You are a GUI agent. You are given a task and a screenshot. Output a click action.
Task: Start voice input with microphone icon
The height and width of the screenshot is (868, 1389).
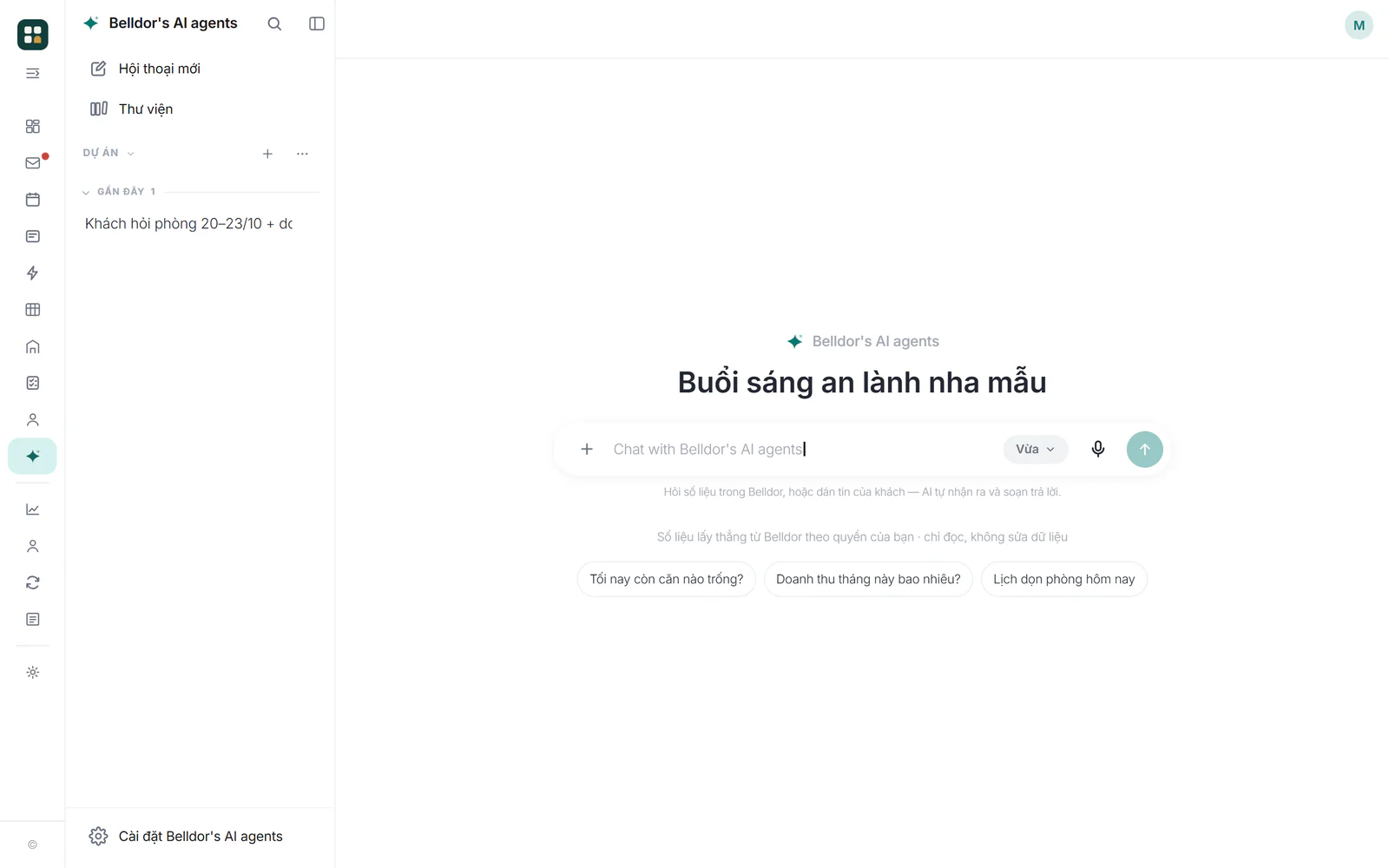tap(1098, 450)
